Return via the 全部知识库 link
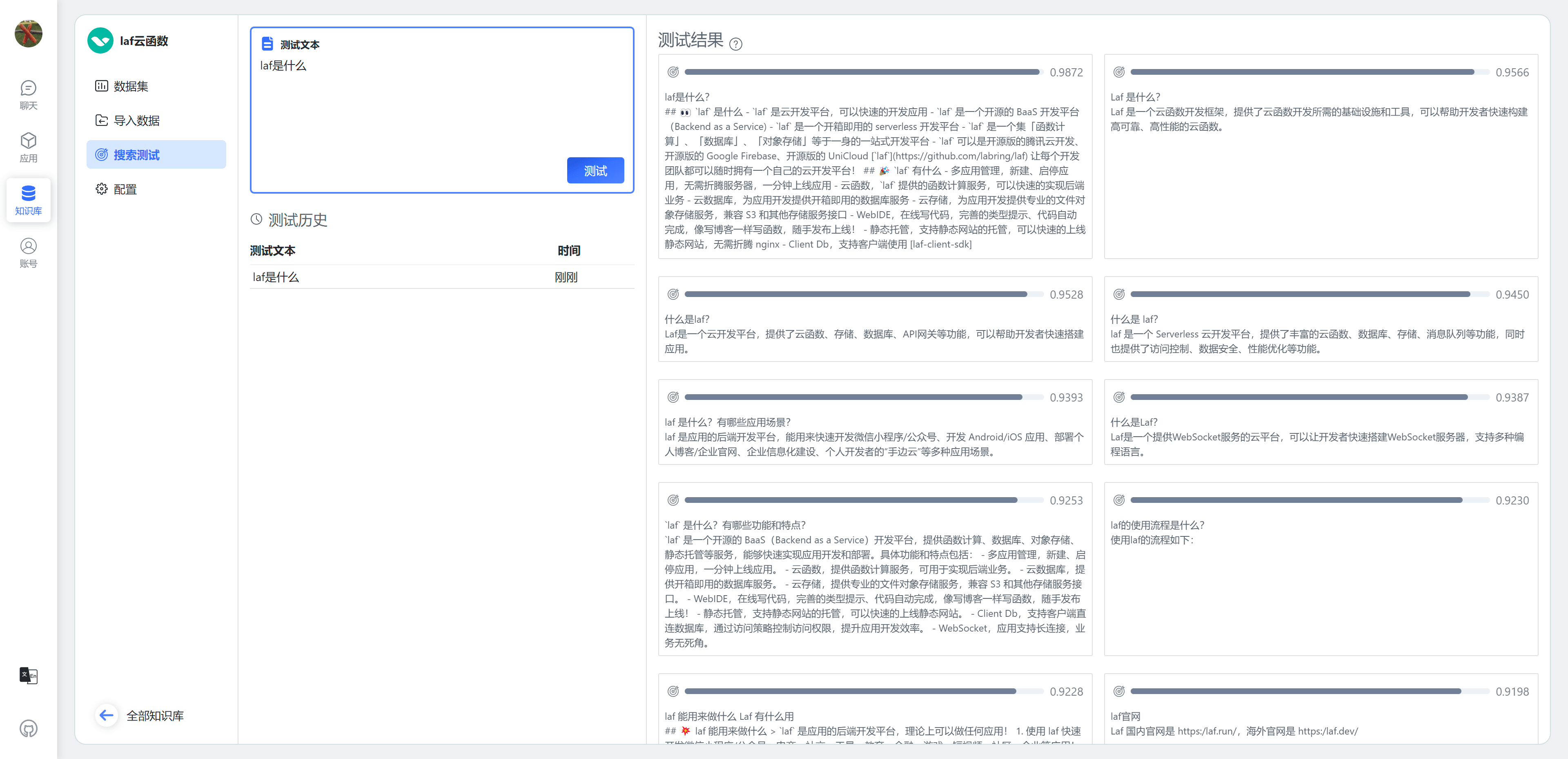This screenshot has width=1568, height=759. 155,715
